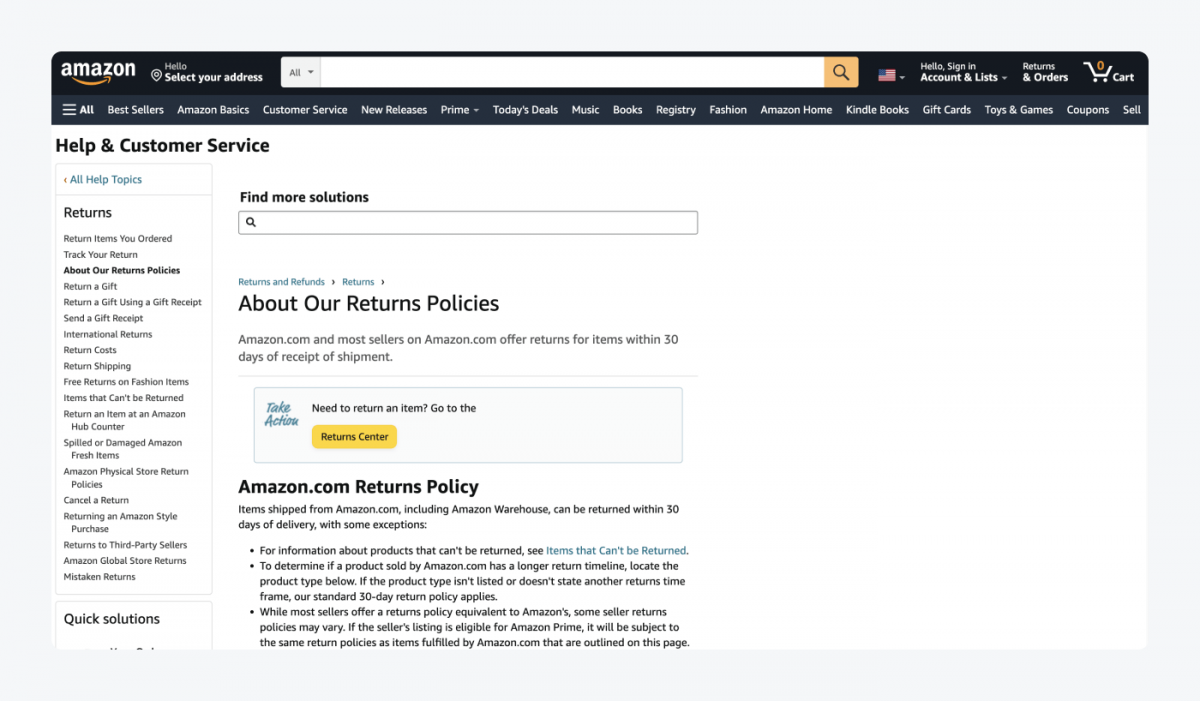This screenshot has height=701, width=1200.
Task: Open the shopping Cart
Action: [x=1108, y=71]
